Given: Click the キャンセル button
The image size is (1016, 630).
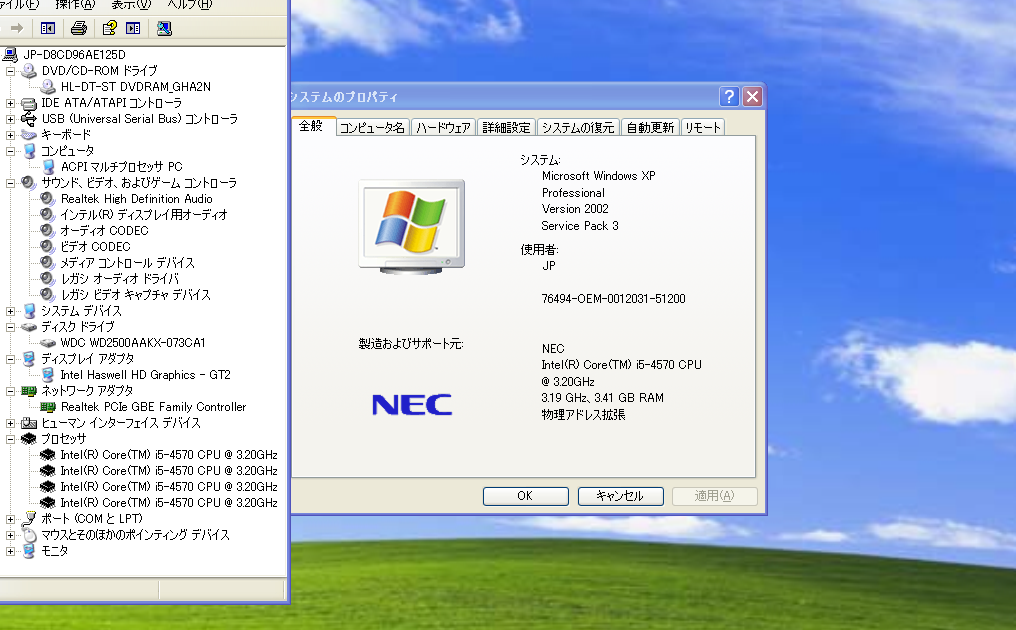Looking at the screenshot, I should [620, 496].
